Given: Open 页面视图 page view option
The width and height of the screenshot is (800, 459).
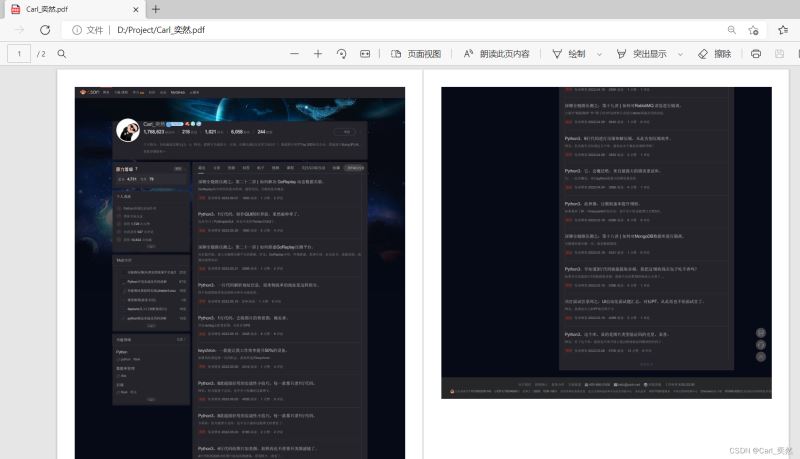Looking at the screenshot, I should click(416, 54).
